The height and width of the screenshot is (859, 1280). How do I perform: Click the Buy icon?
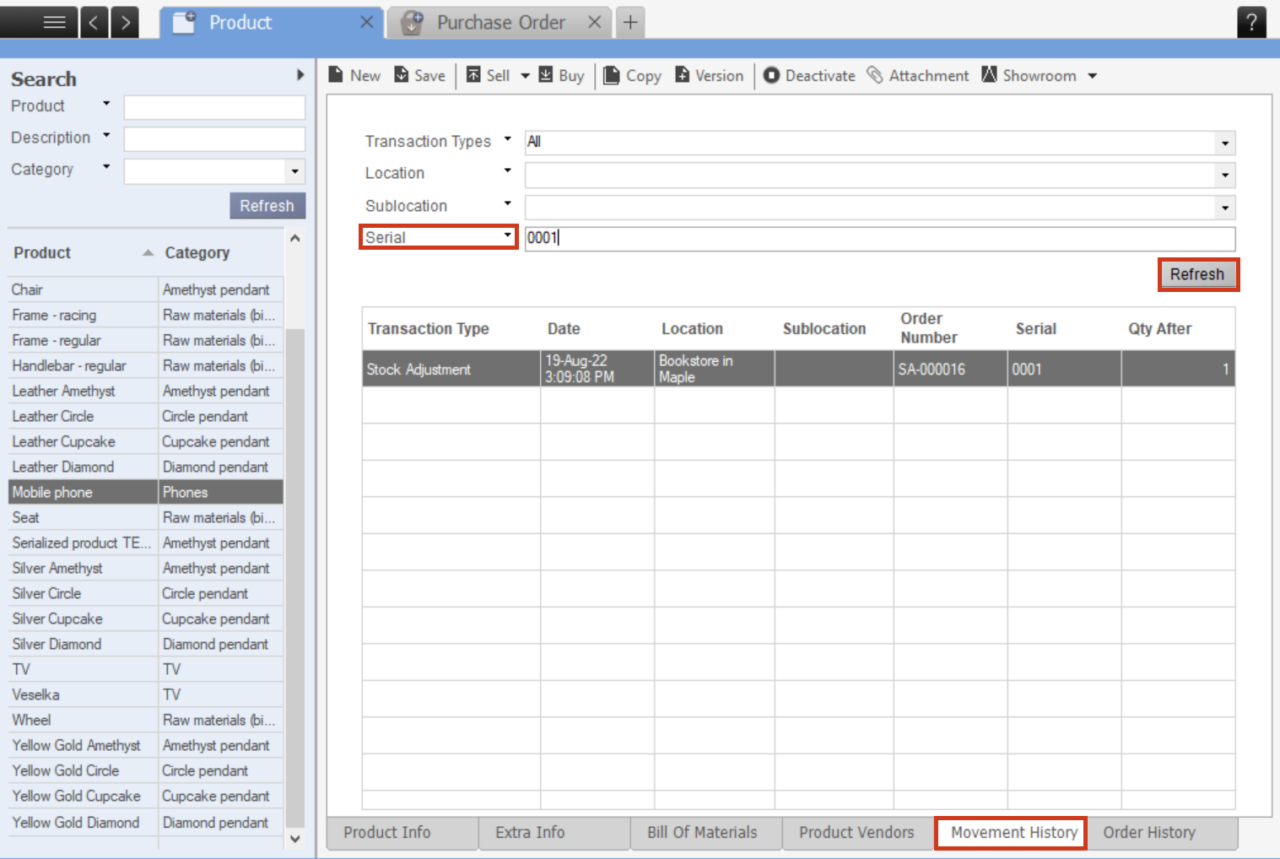point(561,75)
